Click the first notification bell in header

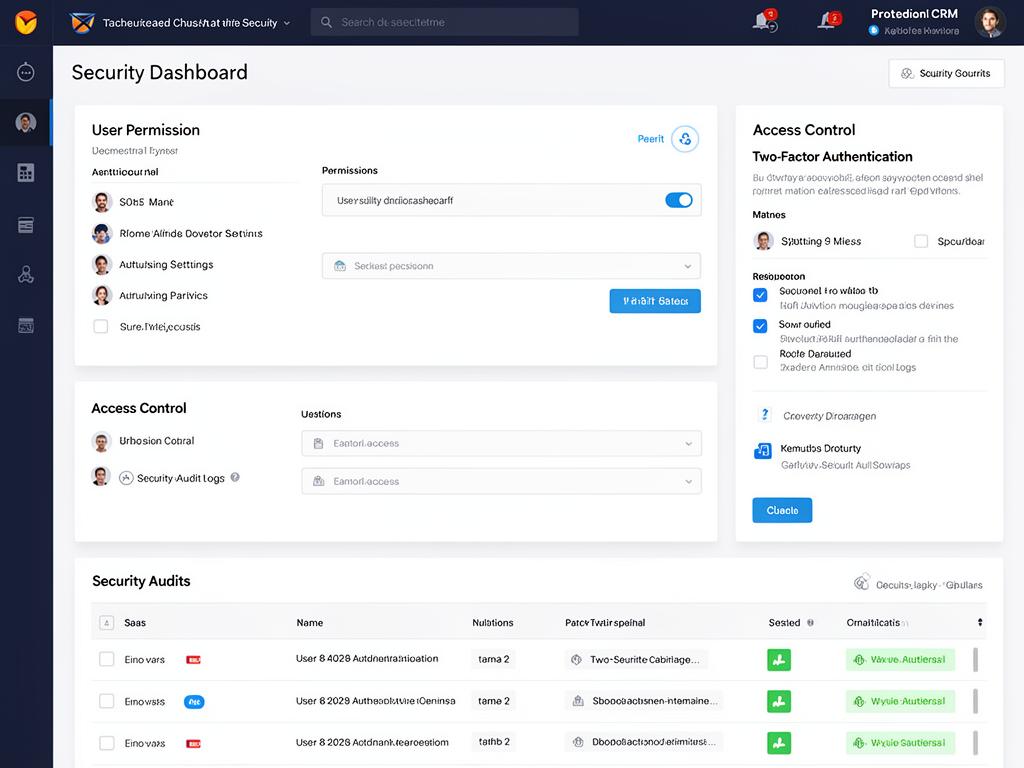762,21
